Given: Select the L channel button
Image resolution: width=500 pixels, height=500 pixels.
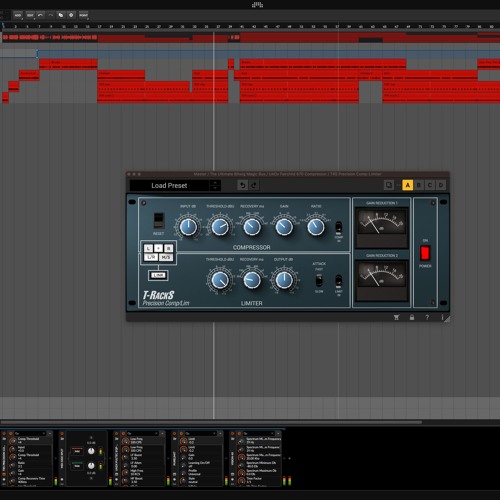Looking at the screenshot, I should click(x=148, y=248).
